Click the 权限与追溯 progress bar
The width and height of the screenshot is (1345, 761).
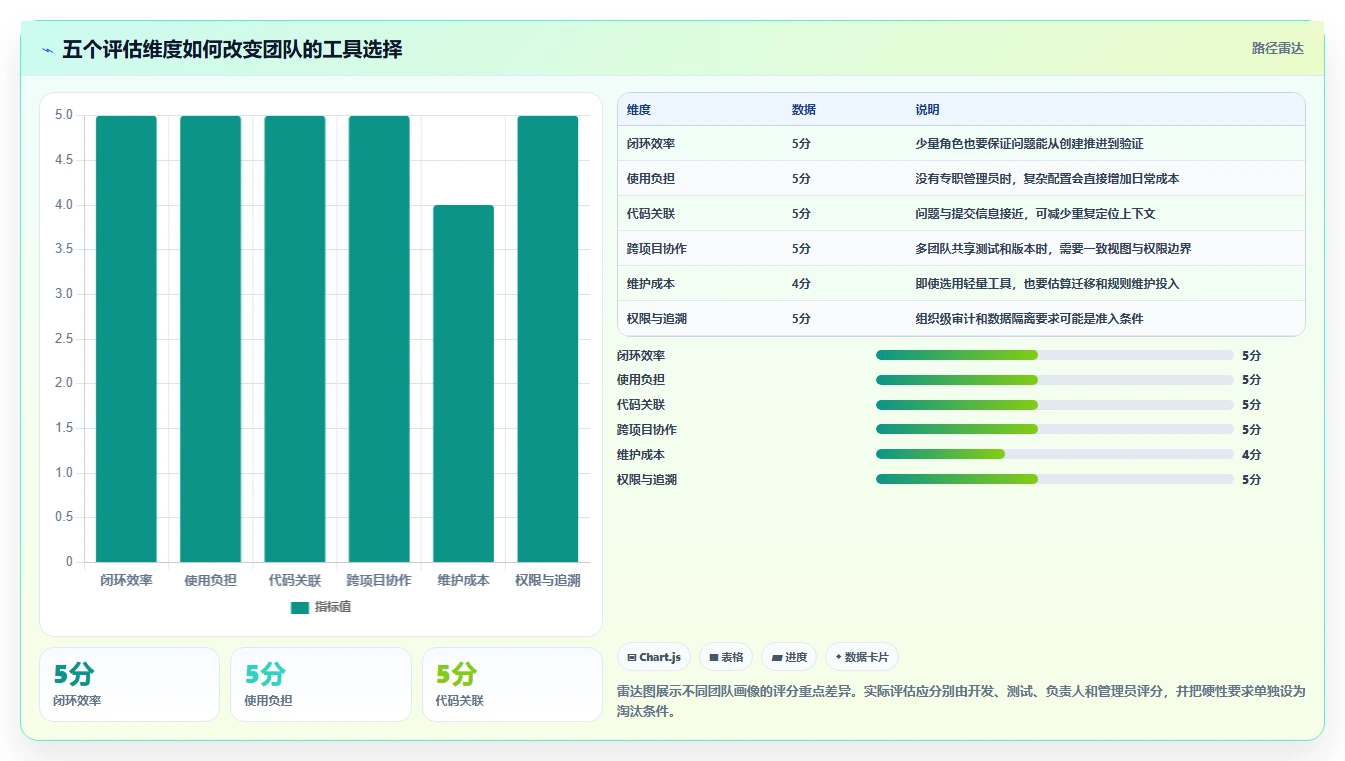tap(1055, 479)
